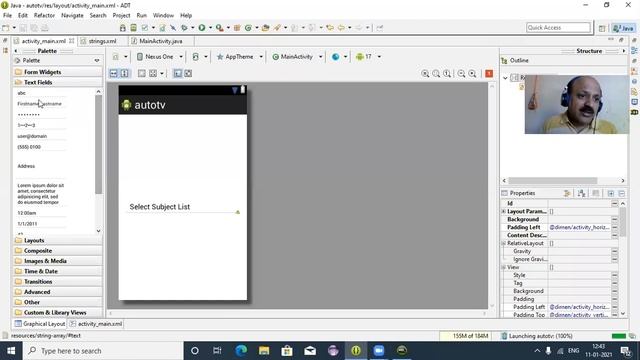640x360 pixels.
Task: Collapse the RelativeLayout node in Outline
Action: point(505,78)
